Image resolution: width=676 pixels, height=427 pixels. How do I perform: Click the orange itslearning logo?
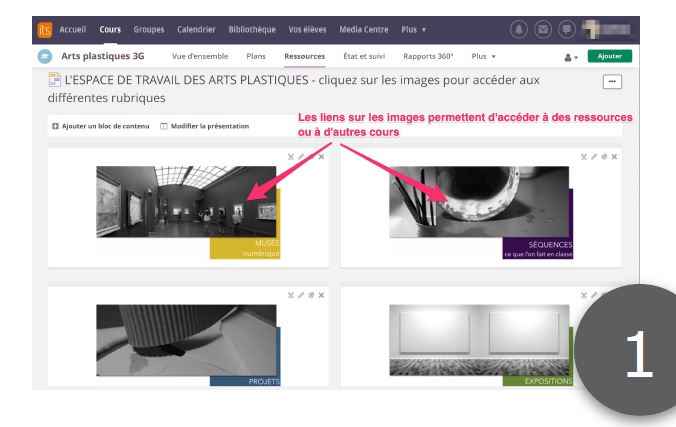45,30
